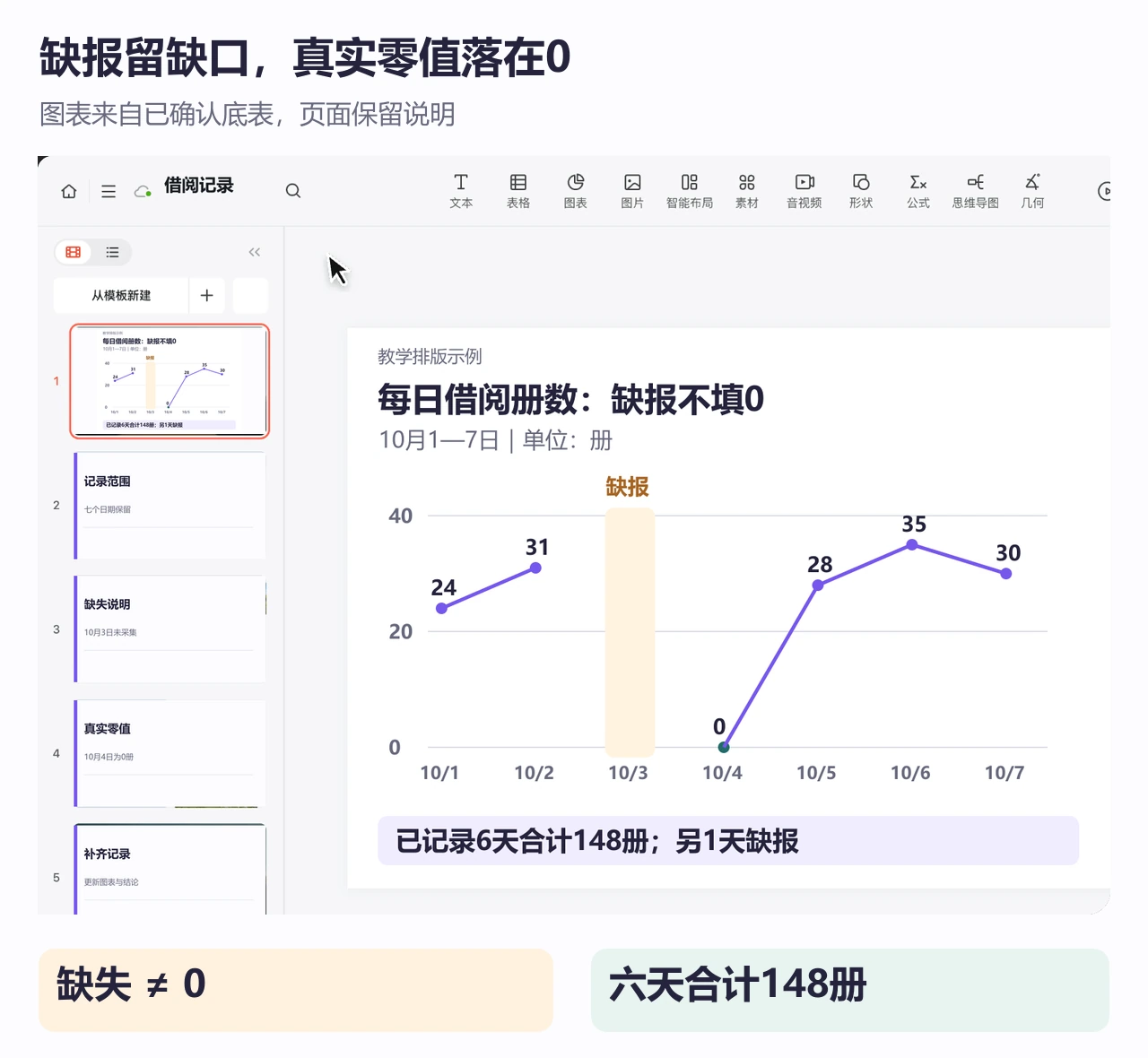1148x1058 pixels.
Task: Click the 缺失 ≠ 0 callout
Action: [x=296, y=990]
